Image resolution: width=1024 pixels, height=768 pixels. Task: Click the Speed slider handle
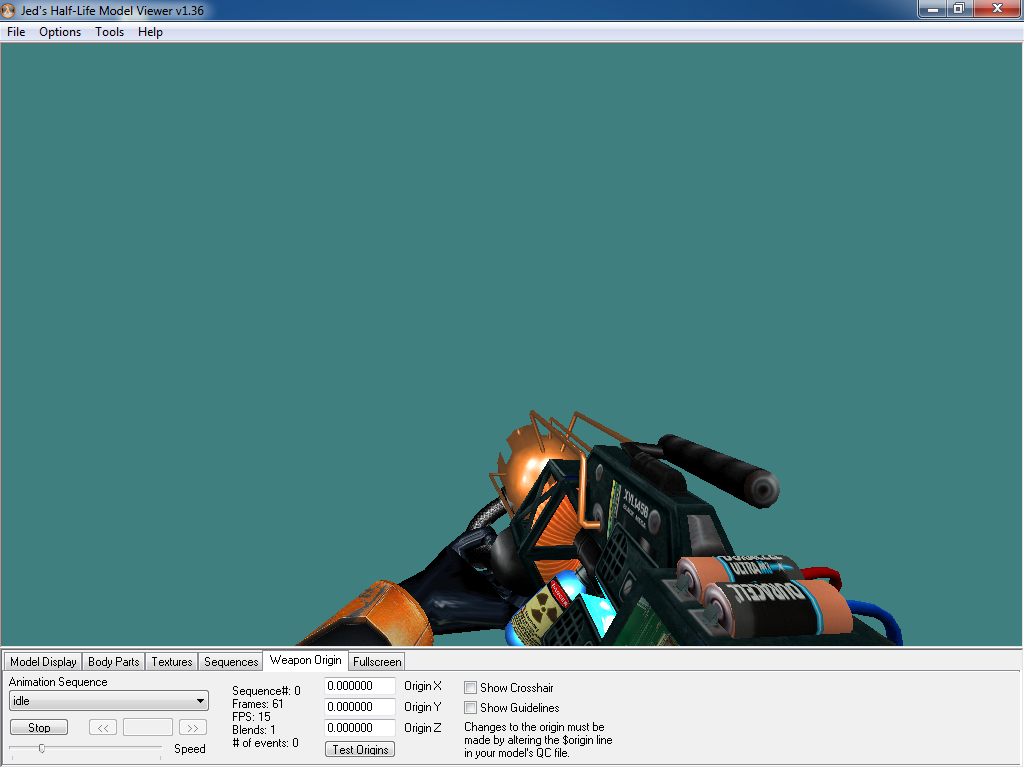click(x=42, y=748)
